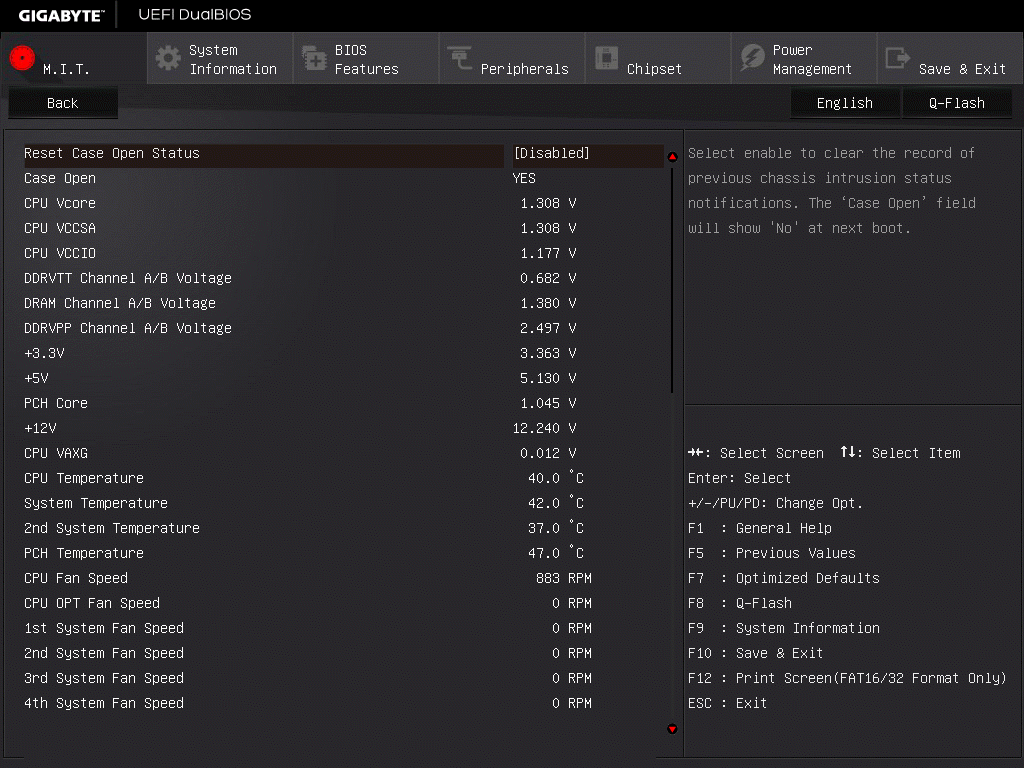
Task: Click the System Temperature 42.0 °C value
Action: 556,503
